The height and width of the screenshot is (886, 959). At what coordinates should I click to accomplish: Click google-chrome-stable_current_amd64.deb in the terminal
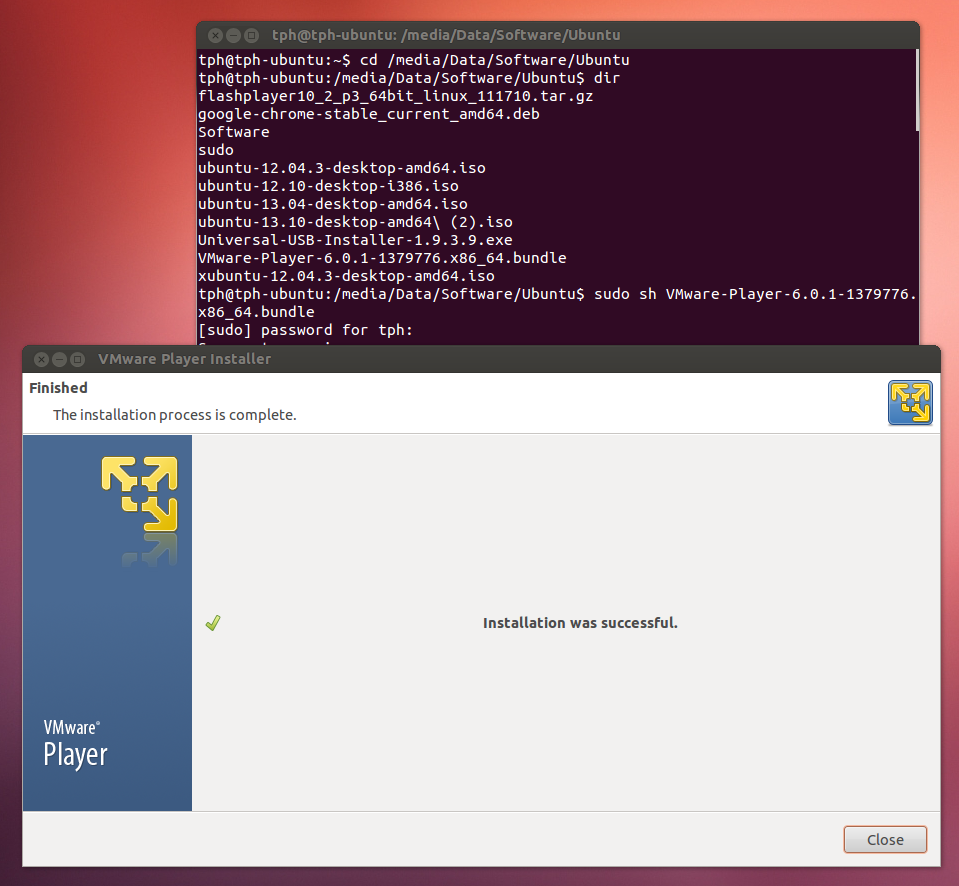coord(369,114)
